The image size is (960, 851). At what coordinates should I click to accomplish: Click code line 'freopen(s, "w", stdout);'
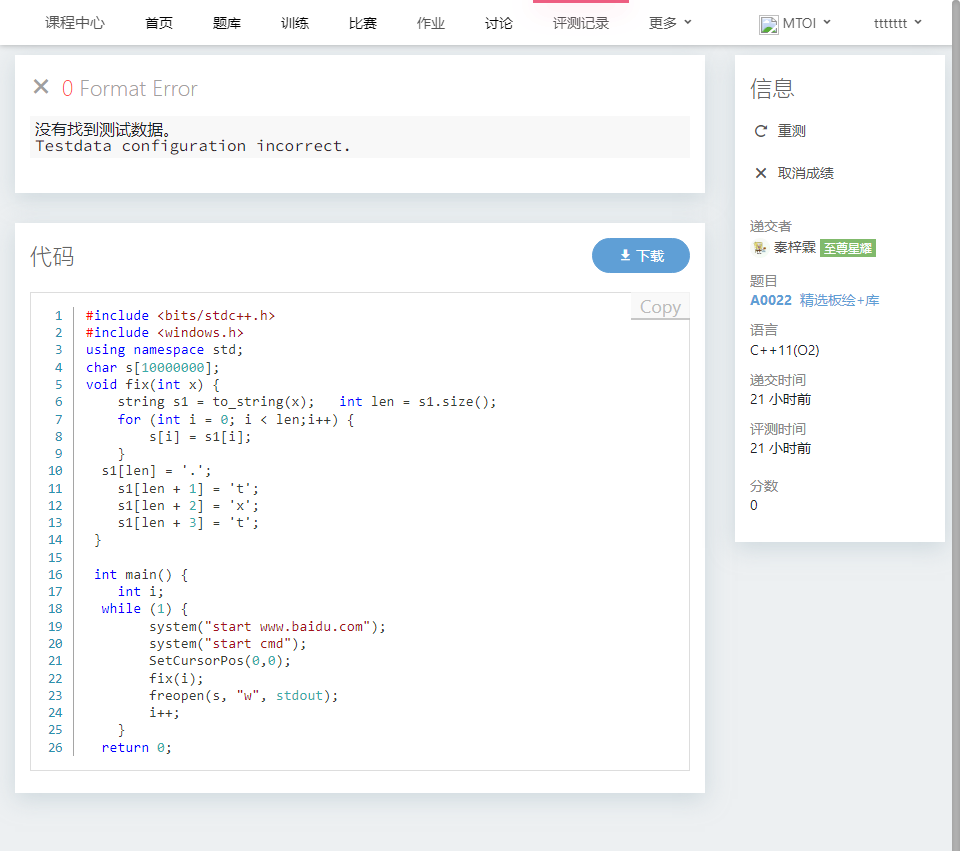pos(244,695)
